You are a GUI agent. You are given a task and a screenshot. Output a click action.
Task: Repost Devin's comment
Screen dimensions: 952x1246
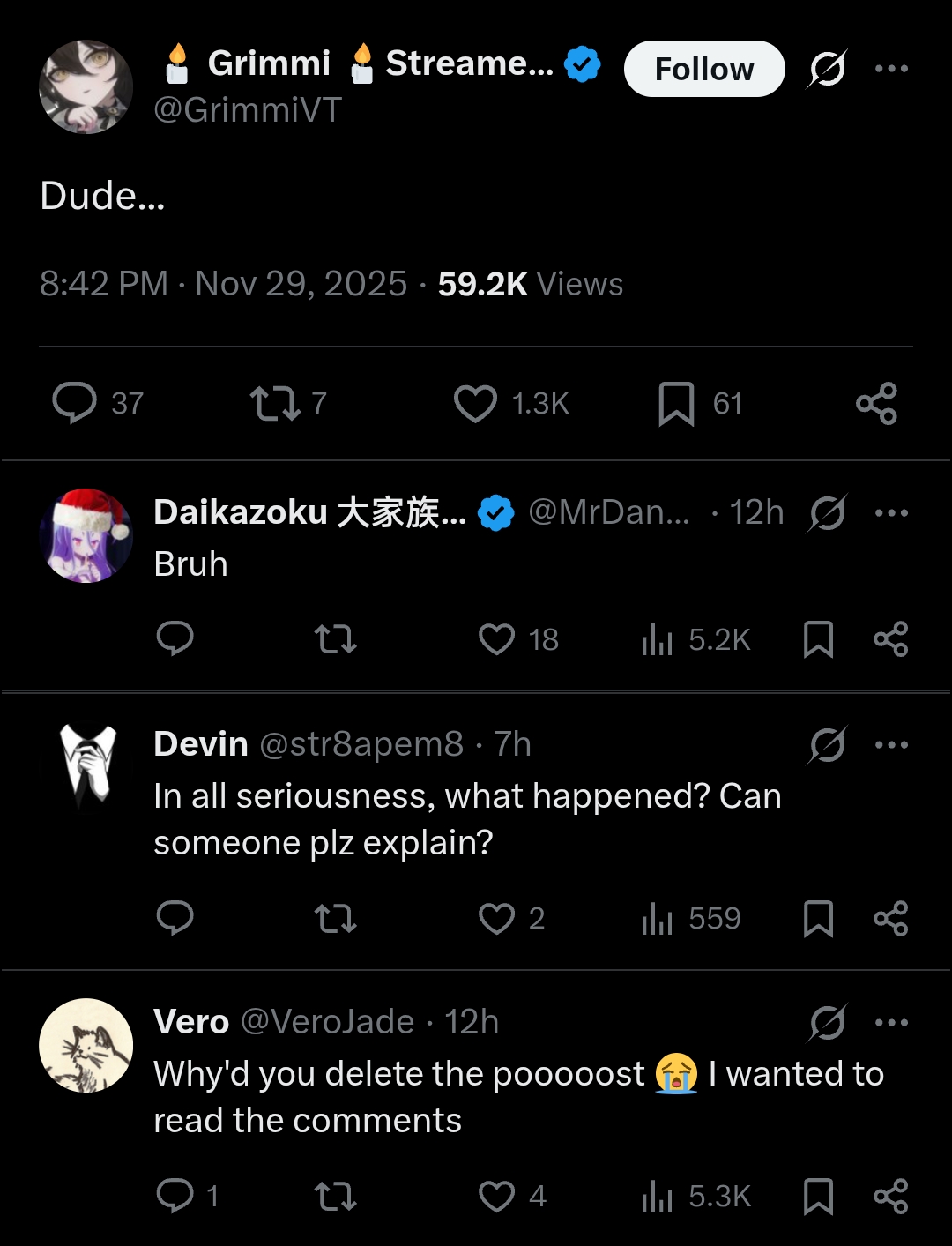tap(336, 918)
